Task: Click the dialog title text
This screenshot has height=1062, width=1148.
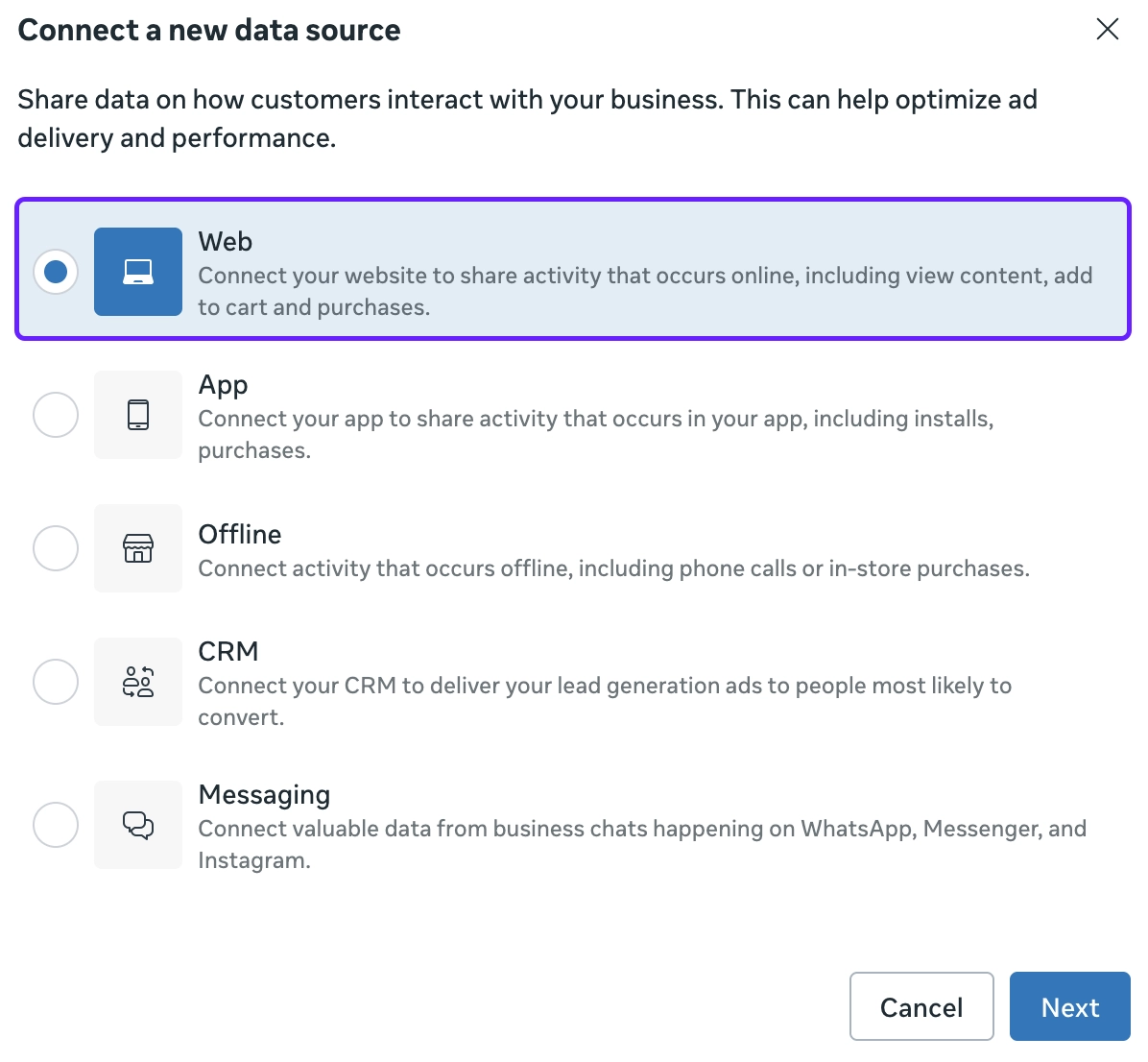Action: [208, 30]
